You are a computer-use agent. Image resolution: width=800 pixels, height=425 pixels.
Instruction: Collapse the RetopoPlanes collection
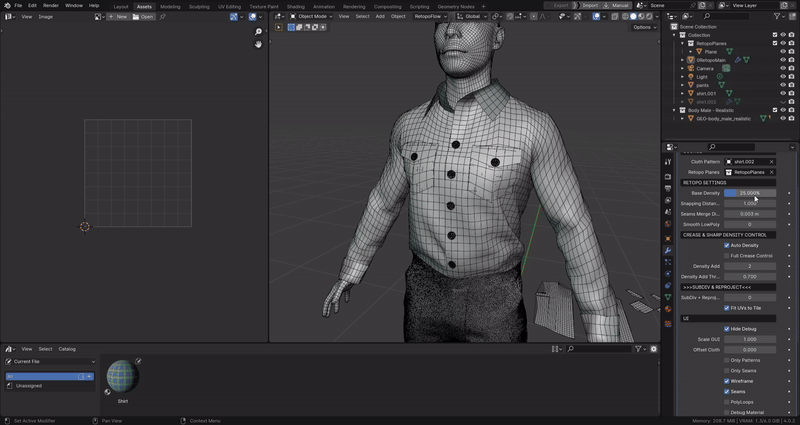click(x=683, y=43)
